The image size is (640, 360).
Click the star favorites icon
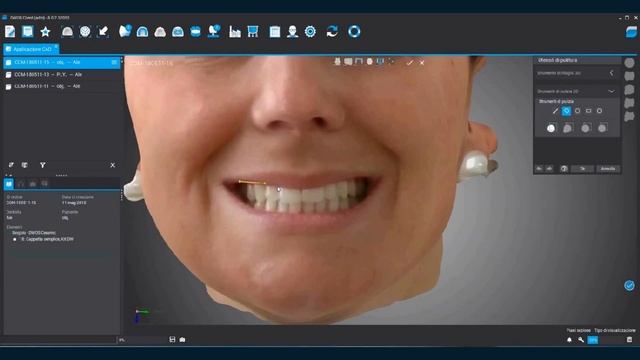(x=45, y=31)
